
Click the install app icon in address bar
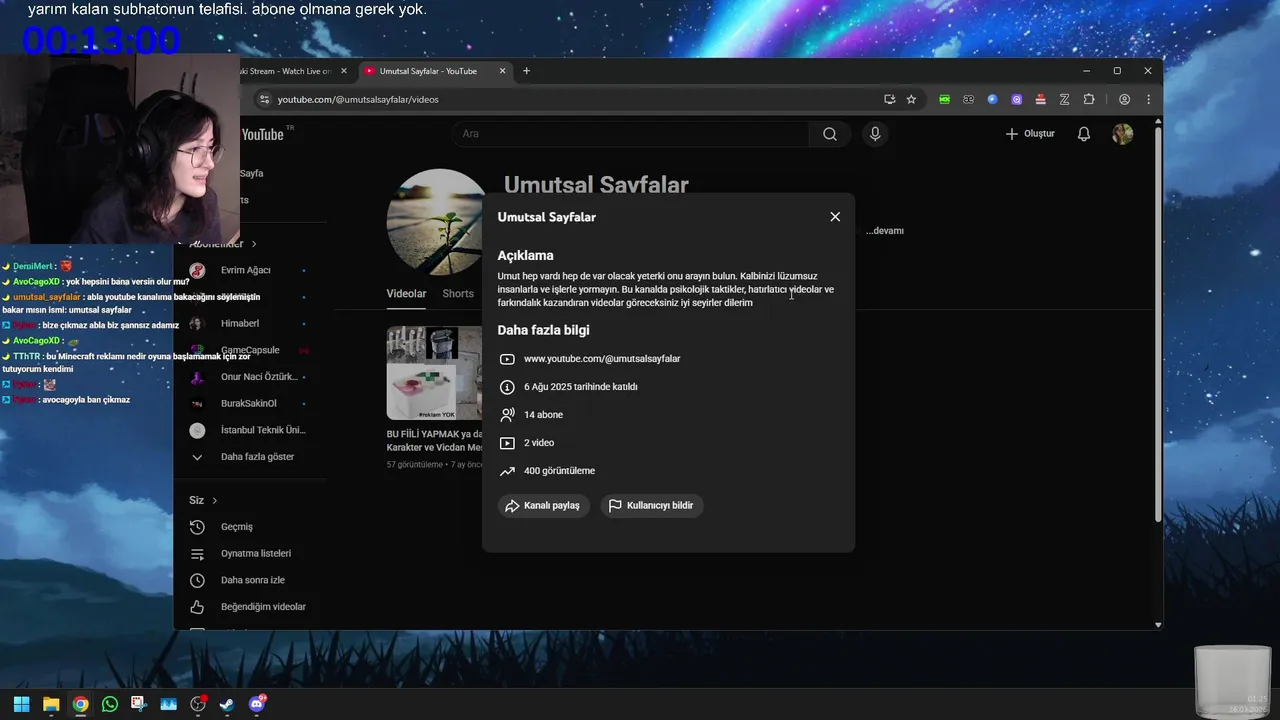(889, 100)
